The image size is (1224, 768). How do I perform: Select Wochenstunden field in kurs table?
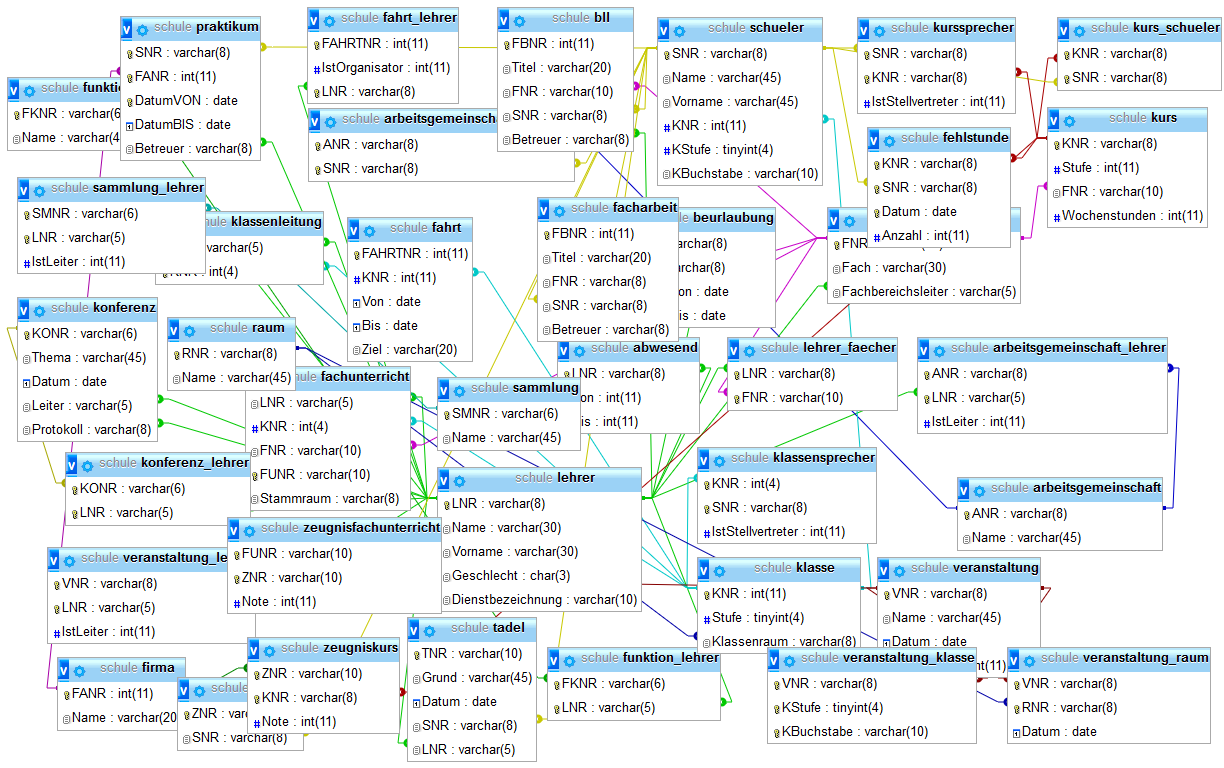[x=1132, y=216]
